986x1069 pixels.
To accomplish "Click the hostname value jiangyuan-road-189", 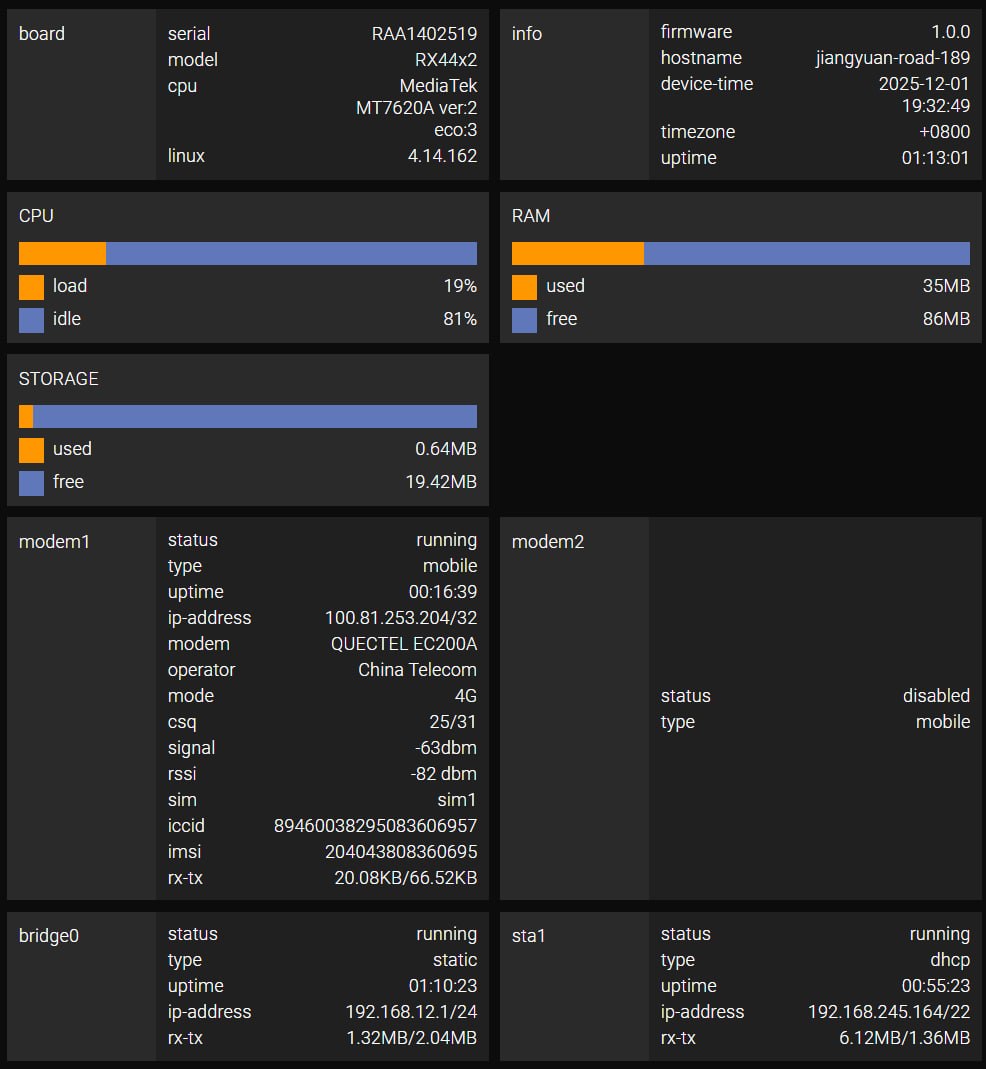I will (892, 58).
